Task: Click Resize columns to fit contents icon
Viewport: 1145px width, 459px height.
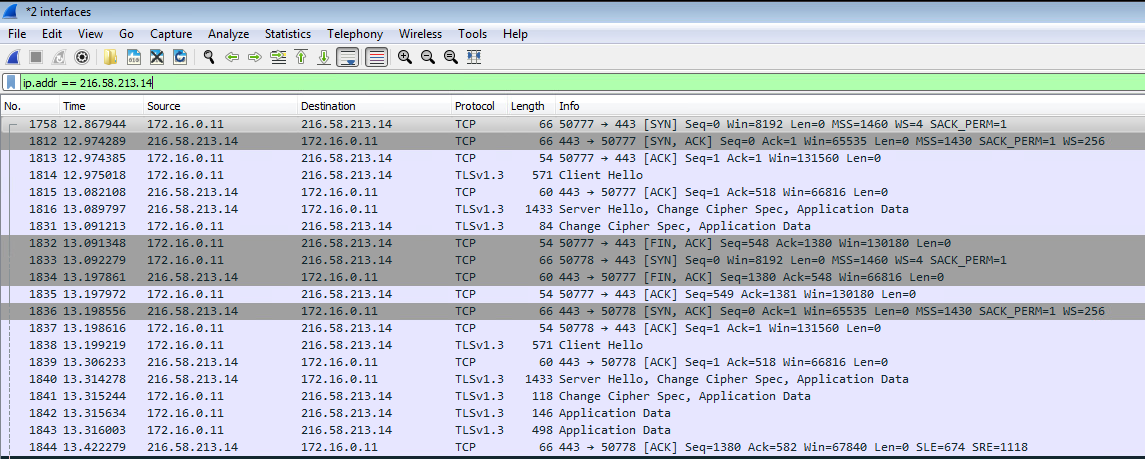Action: pyautogui.click(x=474, y=57)
